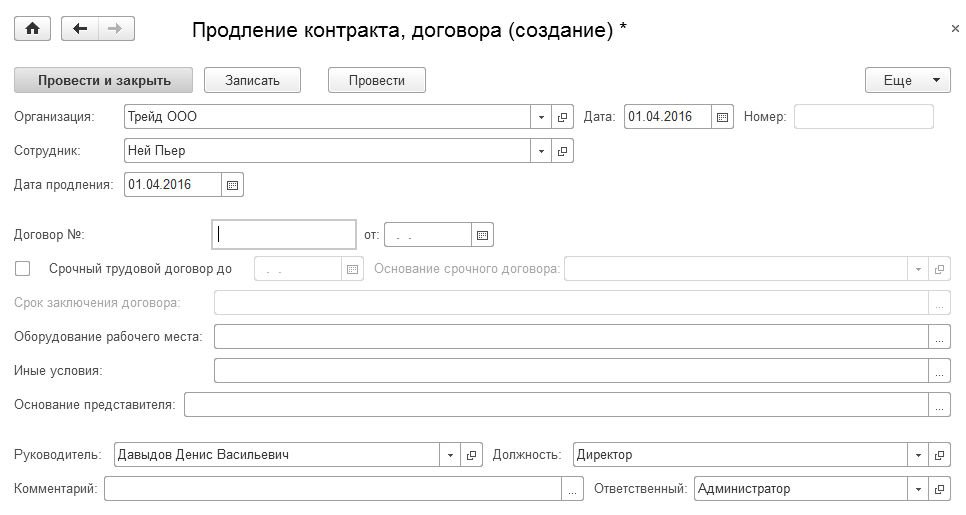
Task: Expand the Сотрудник dropdown list
Action: tap(541, 151)
